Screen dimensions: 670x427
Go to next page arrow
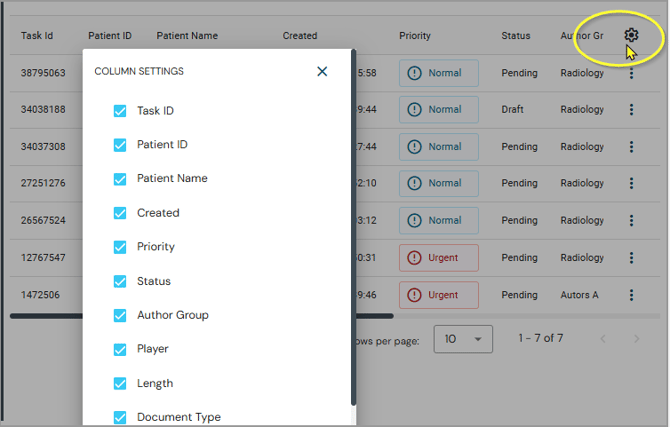(x=637, y=339)
